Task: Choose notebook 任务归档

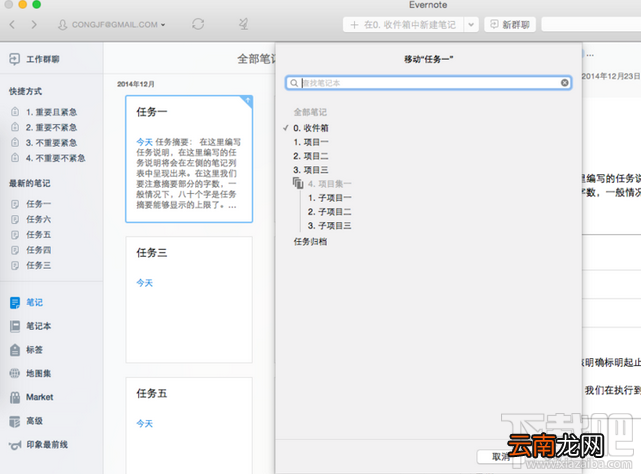Action: (310, 242)
